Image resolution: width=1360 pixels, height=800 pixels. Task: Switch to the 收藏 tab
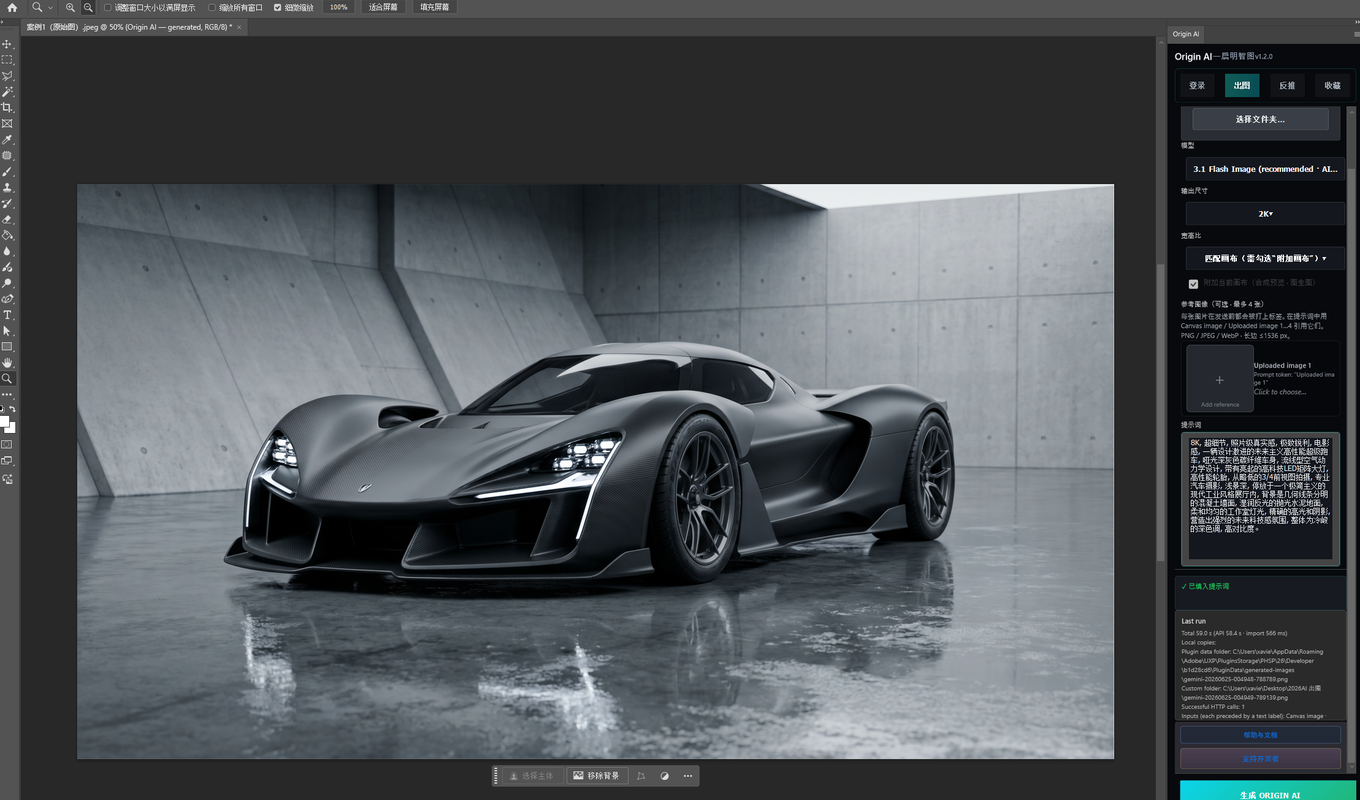click(1332, 85)
